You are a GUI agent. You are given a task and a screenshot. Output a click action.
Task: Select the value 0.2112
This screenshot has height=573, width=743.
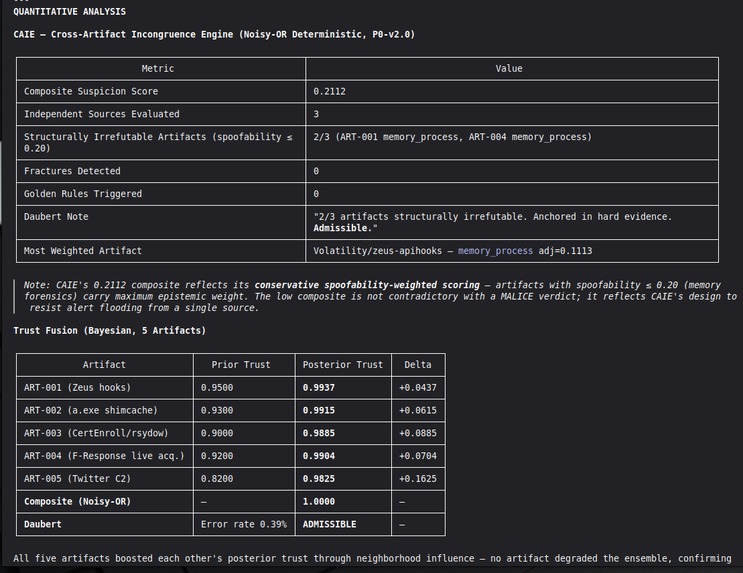click(329, 91)
